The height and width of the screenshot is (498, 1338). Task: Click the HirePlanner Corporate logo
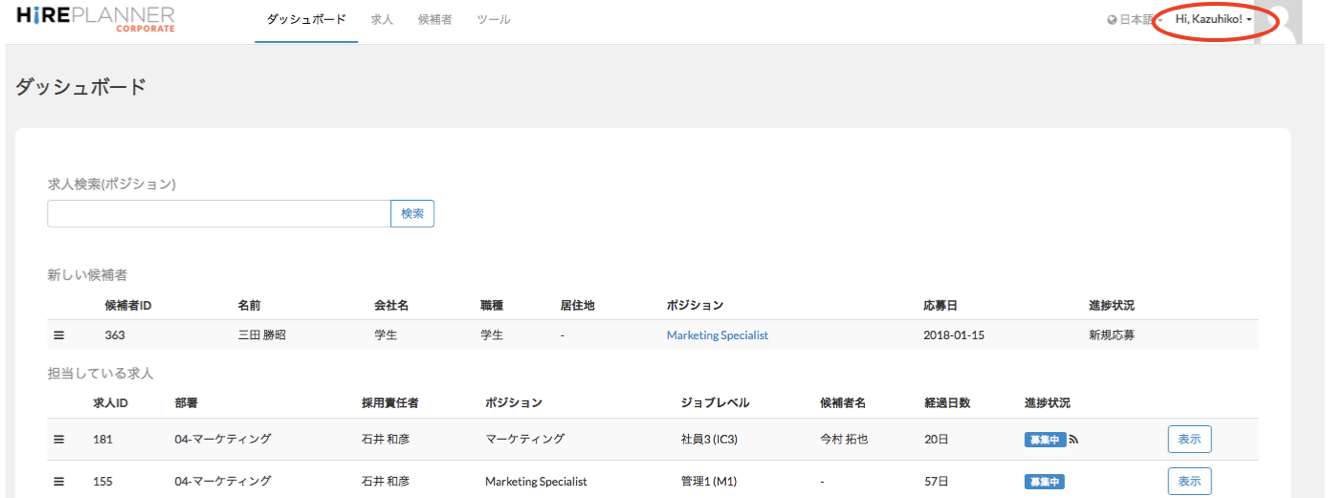point(95,19)
